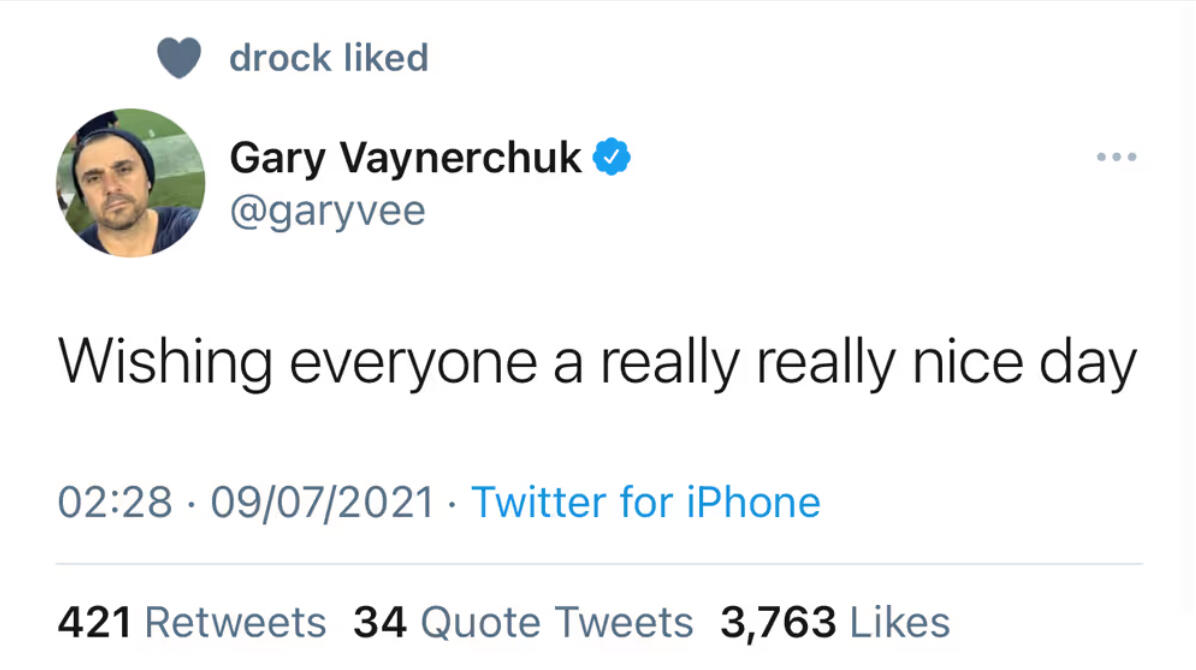Expand tweet actions via the "..." control
Viewport: 1196px width, 670px height.
pyautogui.click(x=1115, y=156)
